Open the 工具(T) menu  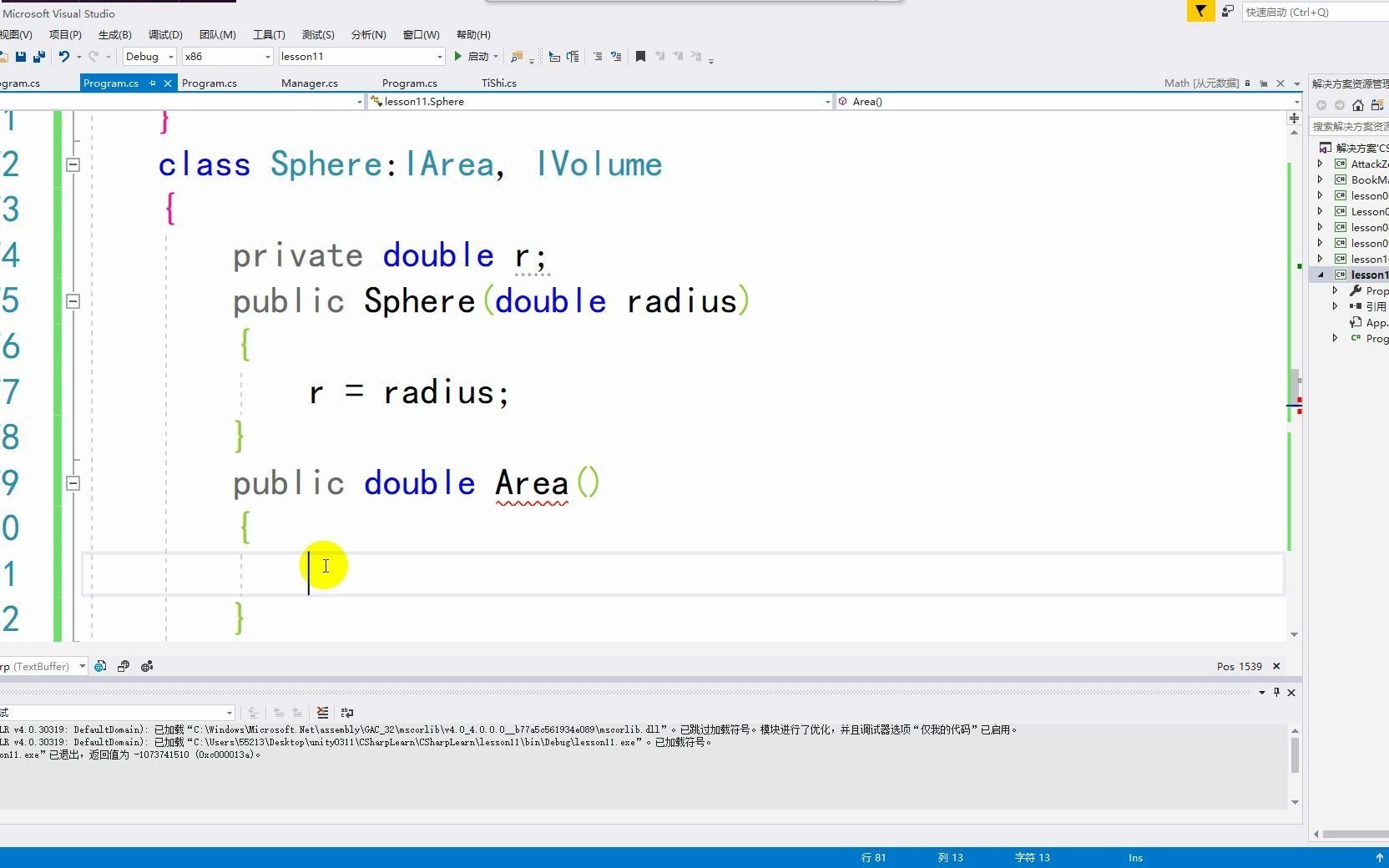pyautogui.click(x=269, y=34)
